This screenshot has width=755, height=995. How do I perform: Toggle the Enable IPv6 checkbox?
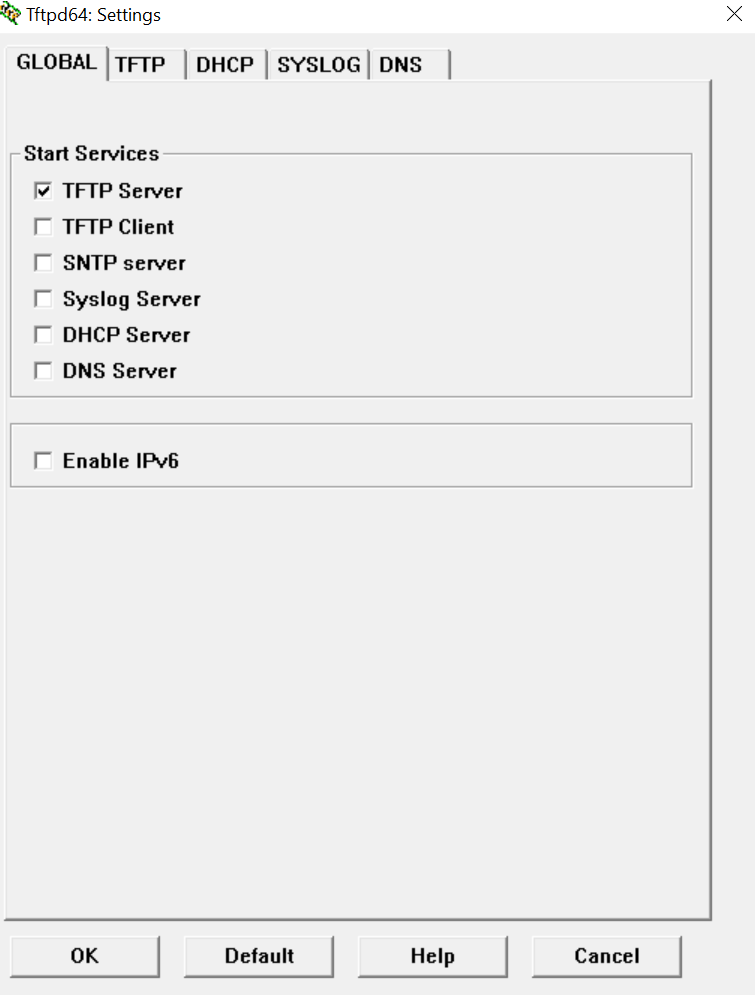43,461
